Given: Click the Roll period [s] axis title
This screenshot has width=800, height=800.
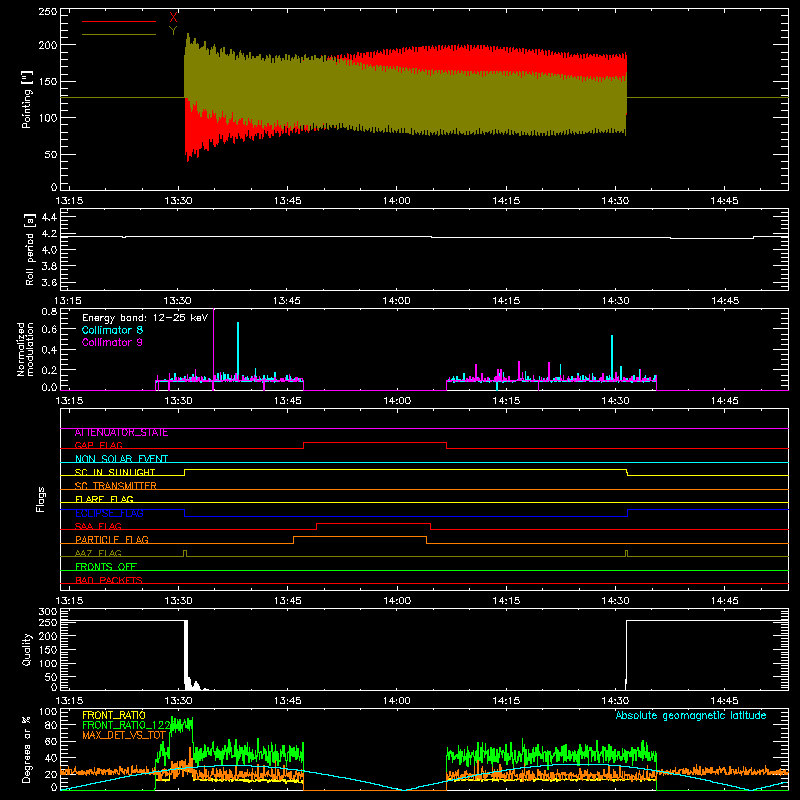Looking at the screenshot, I should click(30, 249).
